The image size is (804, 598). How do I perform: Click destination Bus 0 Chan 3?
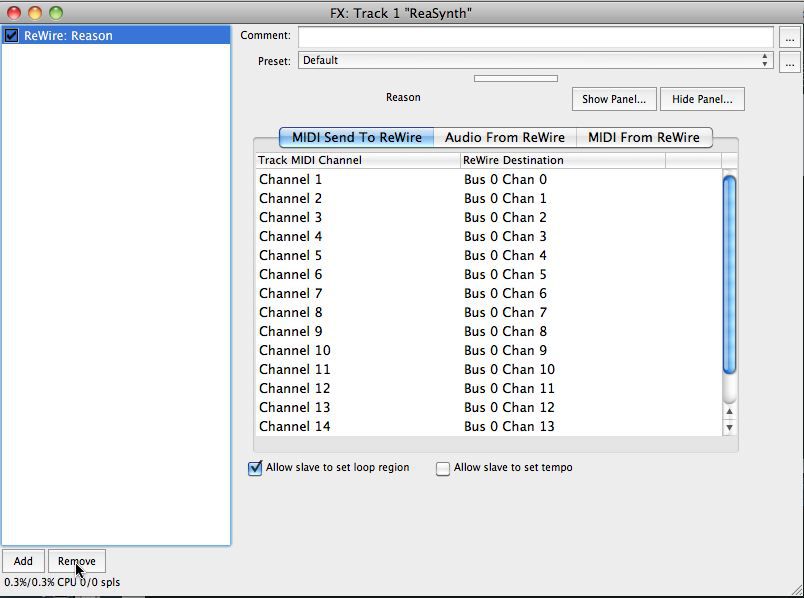click(x=506, y=236)
